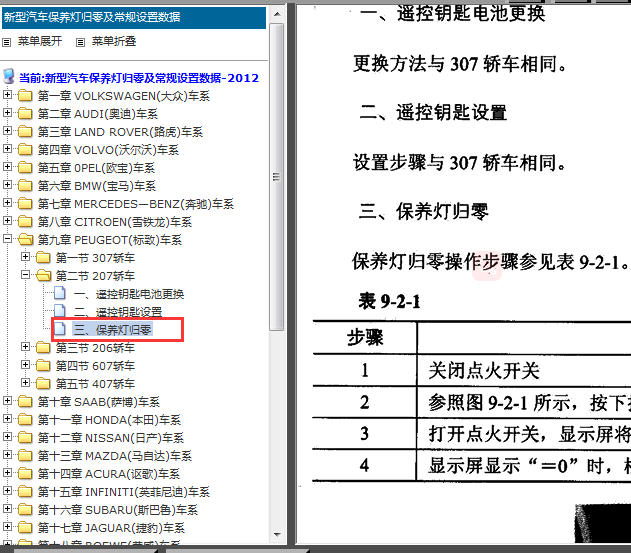Click open folder icon of 第九章 PEUGEOT
The image size is (631, 553).
pyautogui.click(x=26, y=240)
